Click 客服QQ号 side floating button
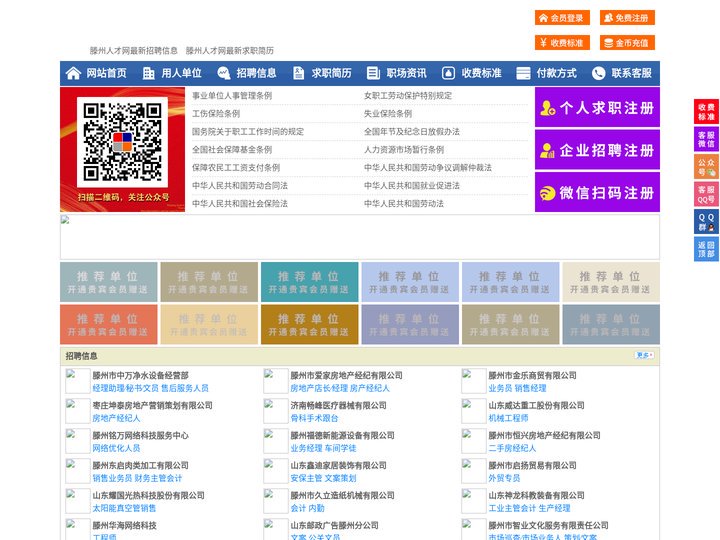 [x=706, y=194]
